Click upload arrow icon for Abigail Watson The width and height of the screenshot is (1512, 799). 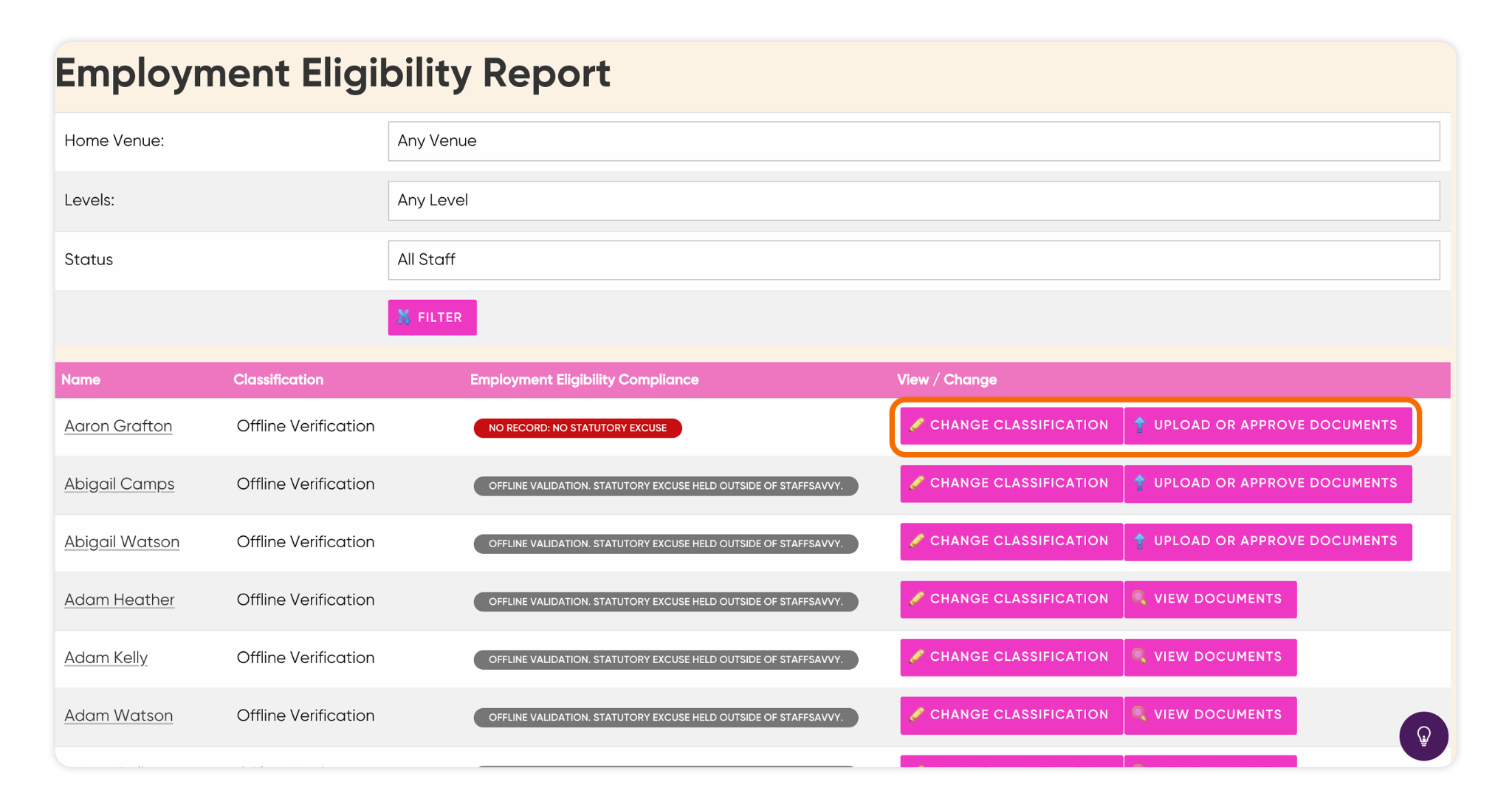1140,541
